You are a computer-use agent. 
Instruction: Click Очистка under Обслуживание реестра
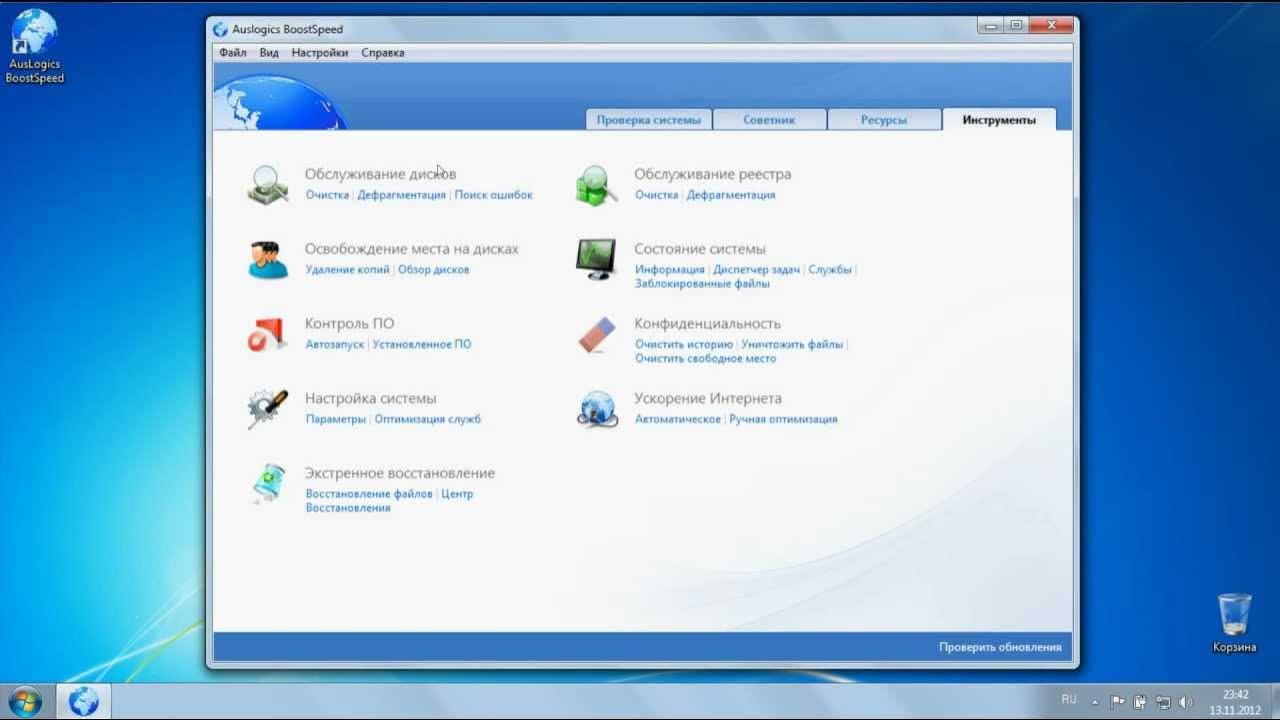click(657, 195)
